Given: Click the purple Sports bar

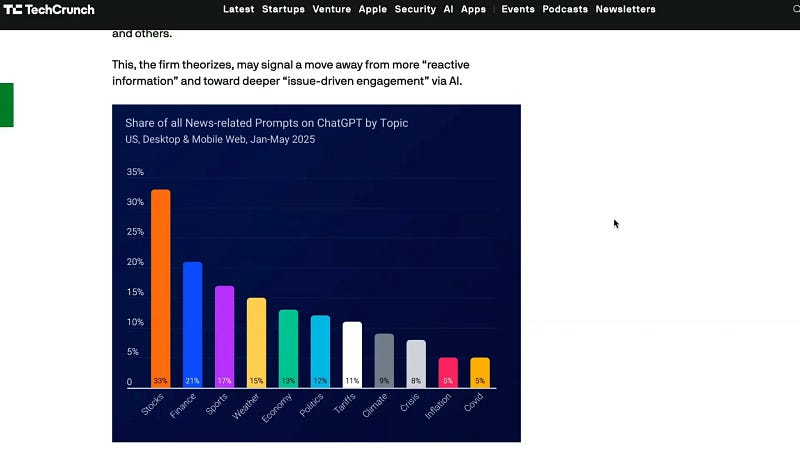Looking at the screenshot, I should point(224,336).
